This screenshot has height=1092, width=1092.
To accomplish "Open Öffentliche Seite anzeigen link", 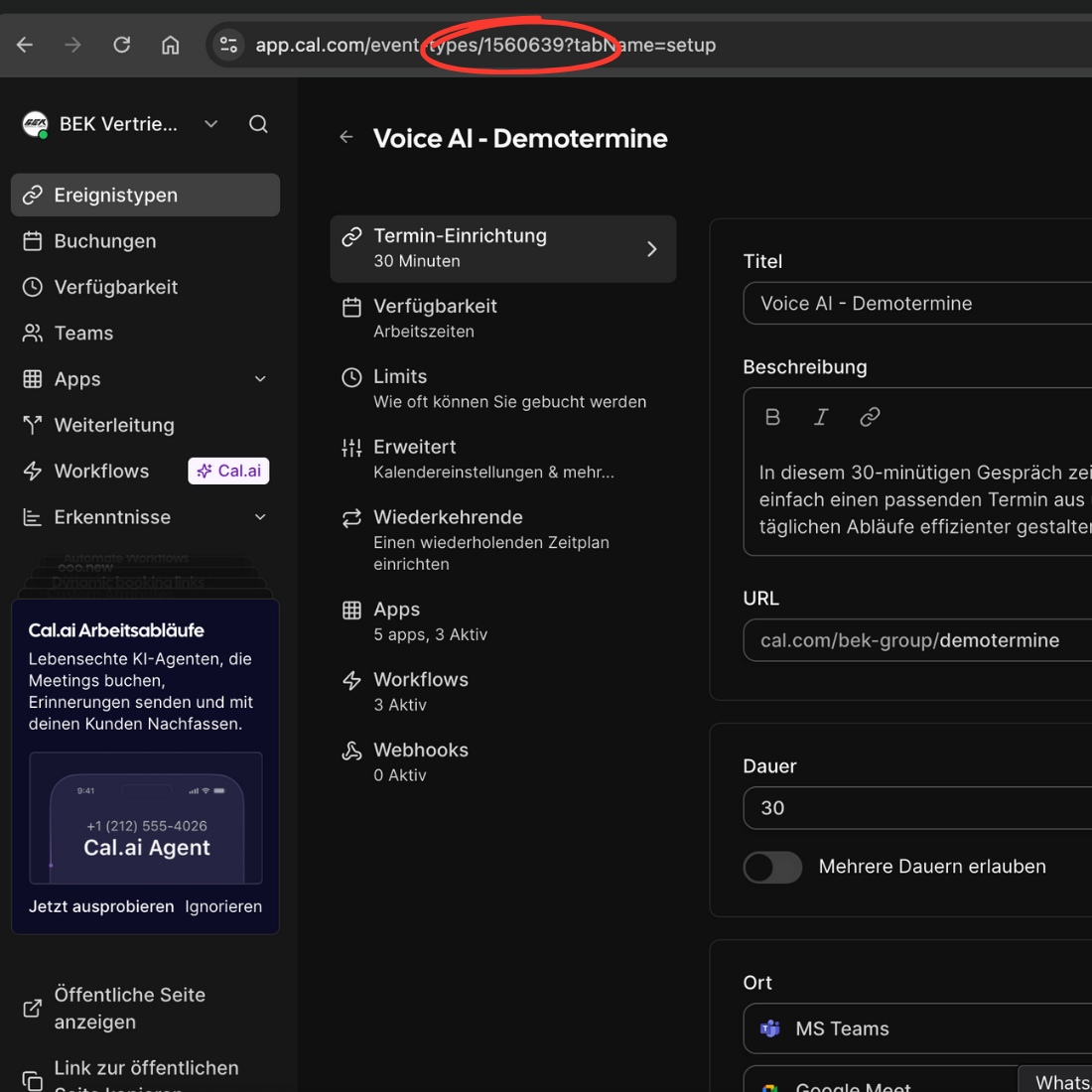I will pos(129,1008).
